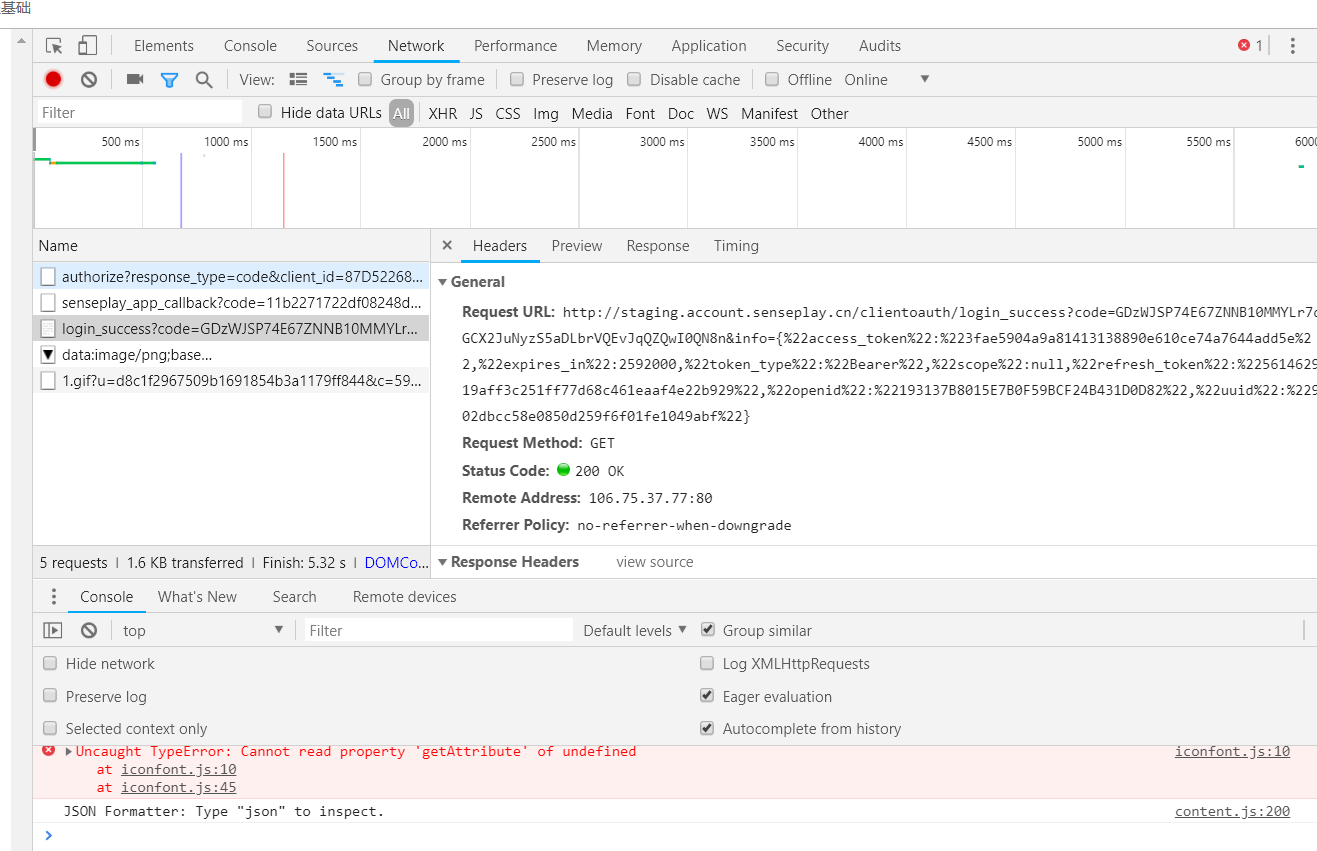Show request overview waterfall view icon
Screen dimensions: 1317x851
point(333,79)
